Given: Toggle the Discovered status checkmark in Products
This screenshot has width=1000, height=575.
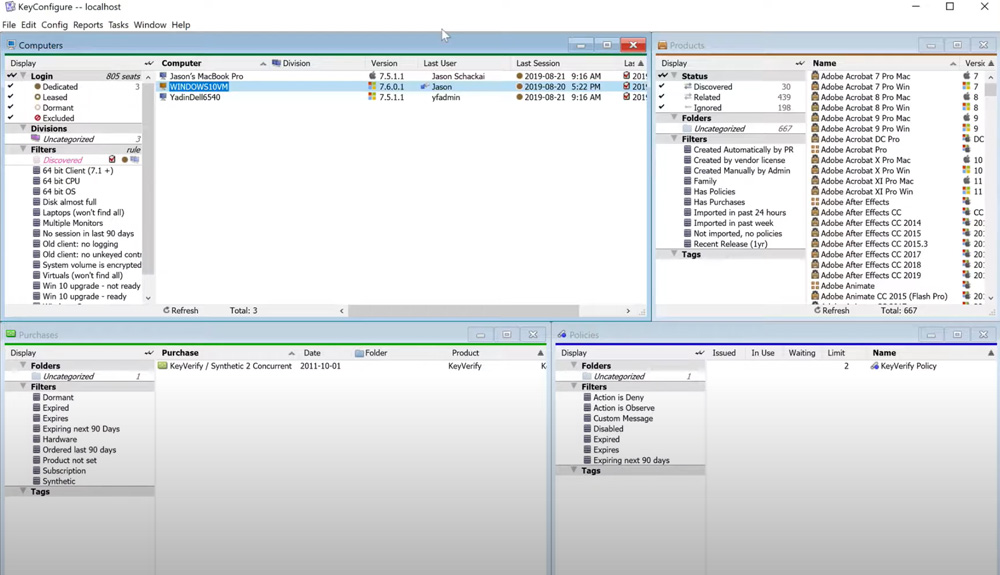Looking at the screenshot, I should (x=661, y=86).
